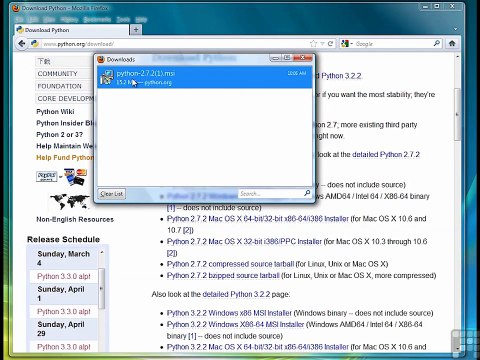Click the credit cards image in sidebar
Image resolution: width=480 pixels, height=360 pixels.
pos(75,176)
